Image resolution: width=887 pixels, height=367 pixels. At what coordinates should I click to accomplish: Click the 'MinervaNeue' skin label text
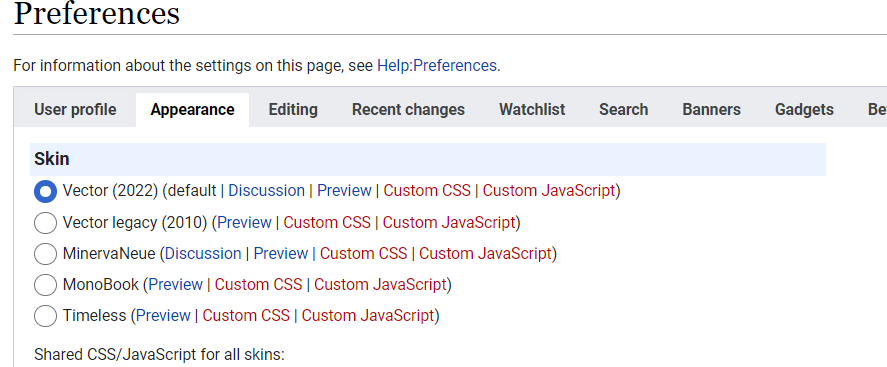point(109,254)
